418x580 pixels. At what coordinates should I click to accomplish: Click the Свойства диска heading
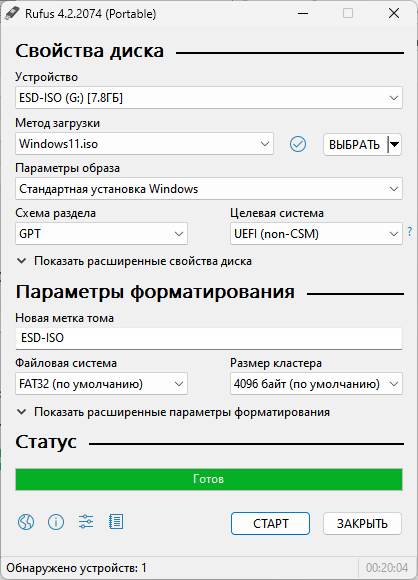click(x=90, y=51)
